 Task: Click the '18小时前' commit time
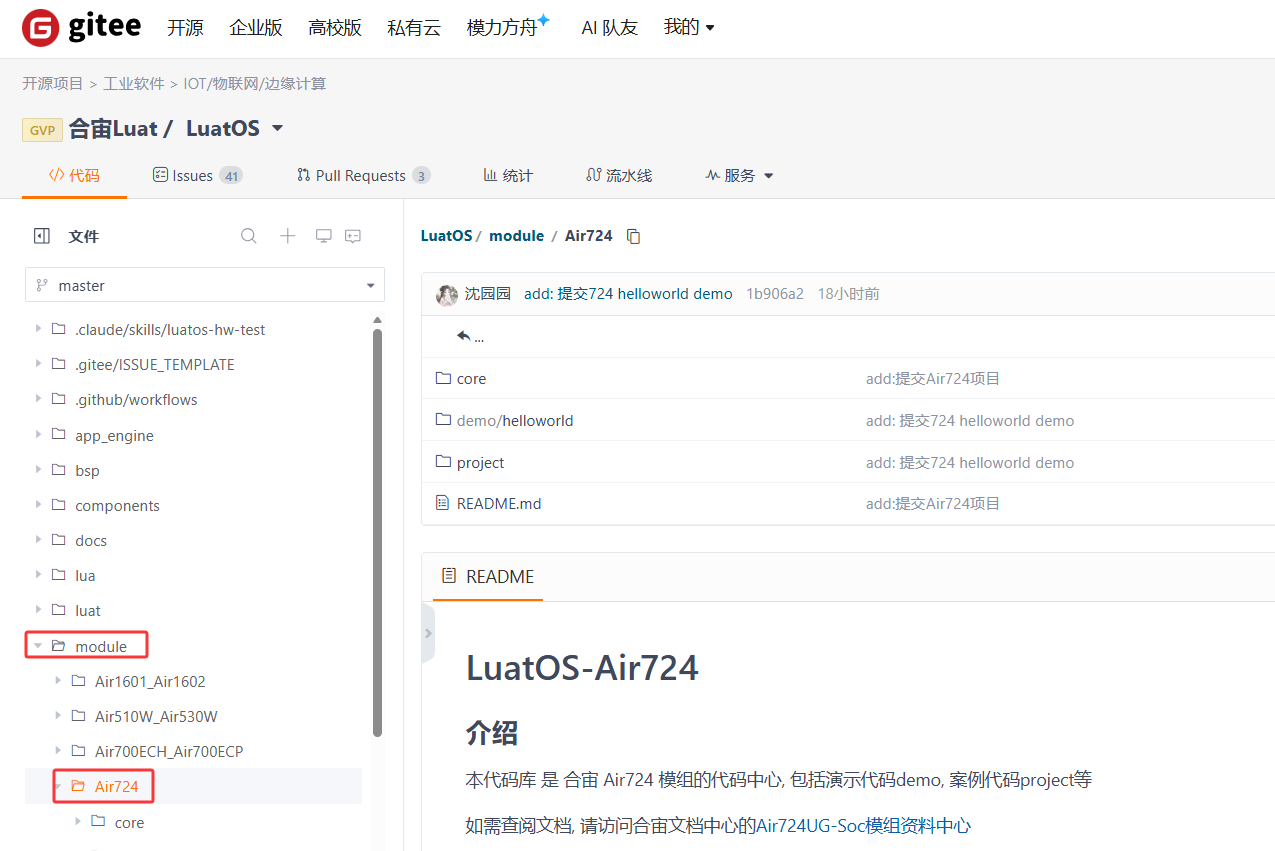[849, 294]
